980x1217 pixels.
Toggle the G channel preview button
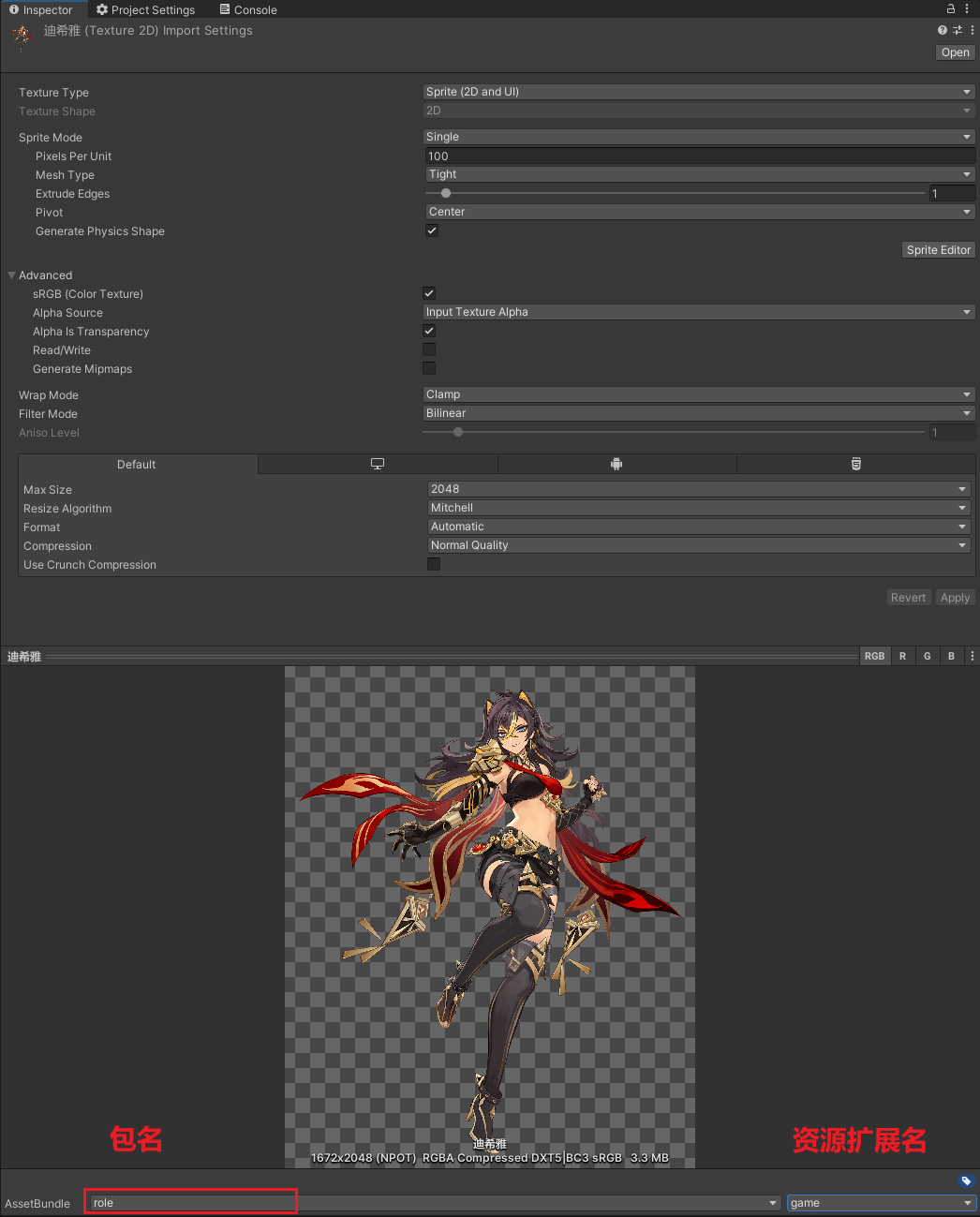[x=927, y=656]
